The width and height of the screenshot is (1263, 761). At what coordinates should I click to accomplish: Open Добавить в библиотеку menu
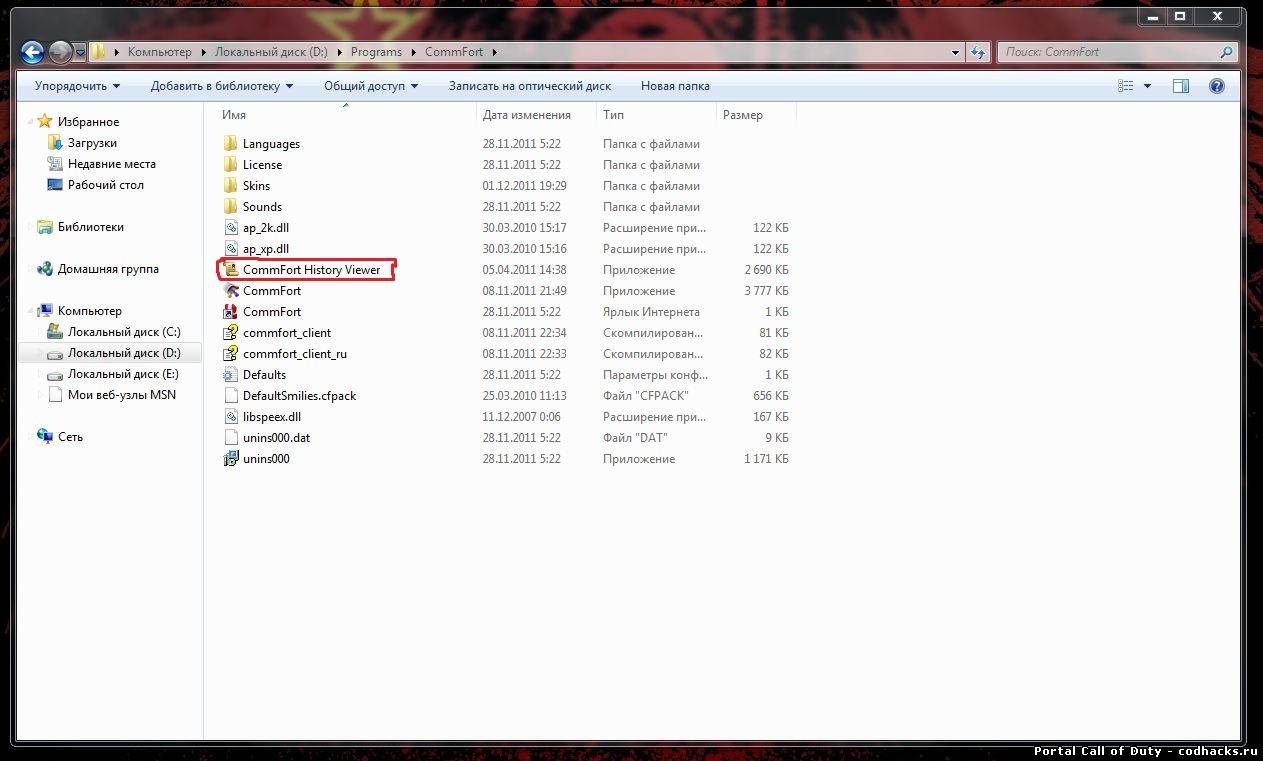(222, 86)
